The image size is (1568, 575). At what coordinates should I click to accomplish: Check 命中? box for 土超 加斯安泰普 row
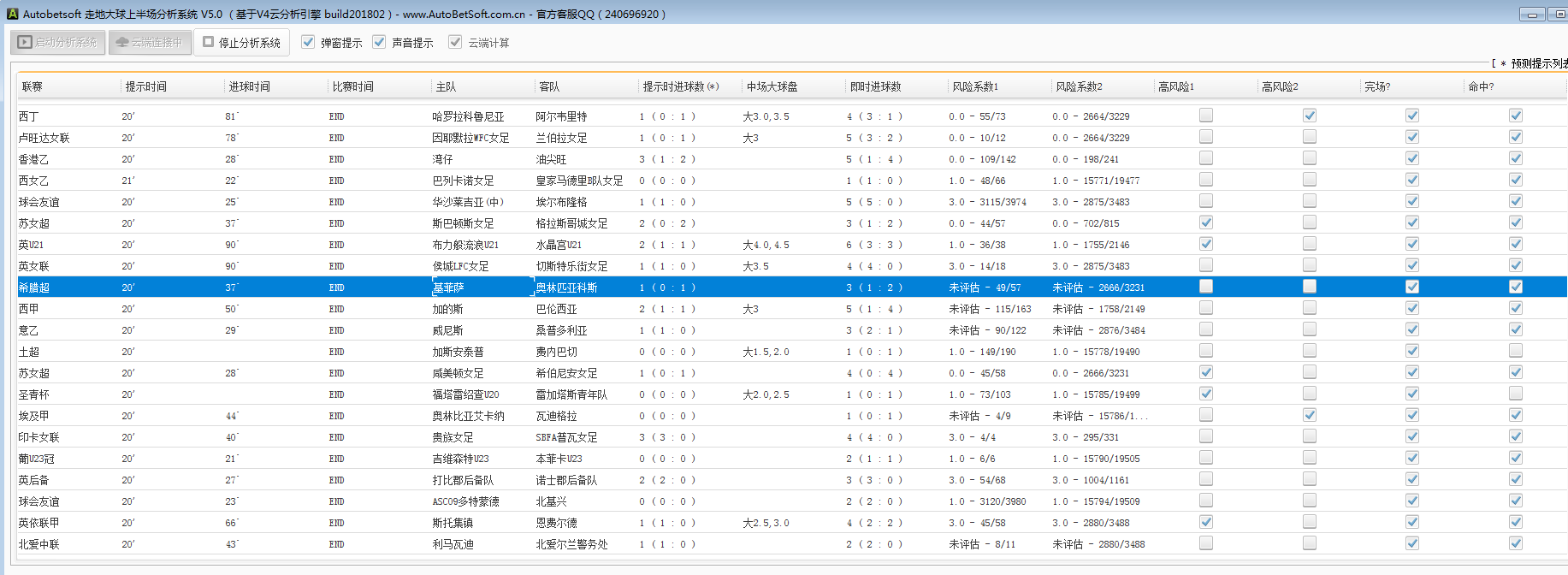[x=1516, y=351]
